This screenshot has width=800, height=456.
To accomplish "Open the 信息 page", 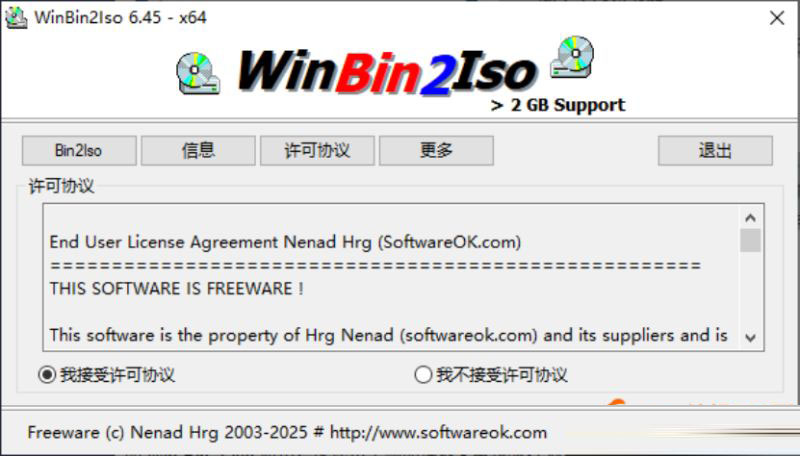I will click(x=198, y=150).
